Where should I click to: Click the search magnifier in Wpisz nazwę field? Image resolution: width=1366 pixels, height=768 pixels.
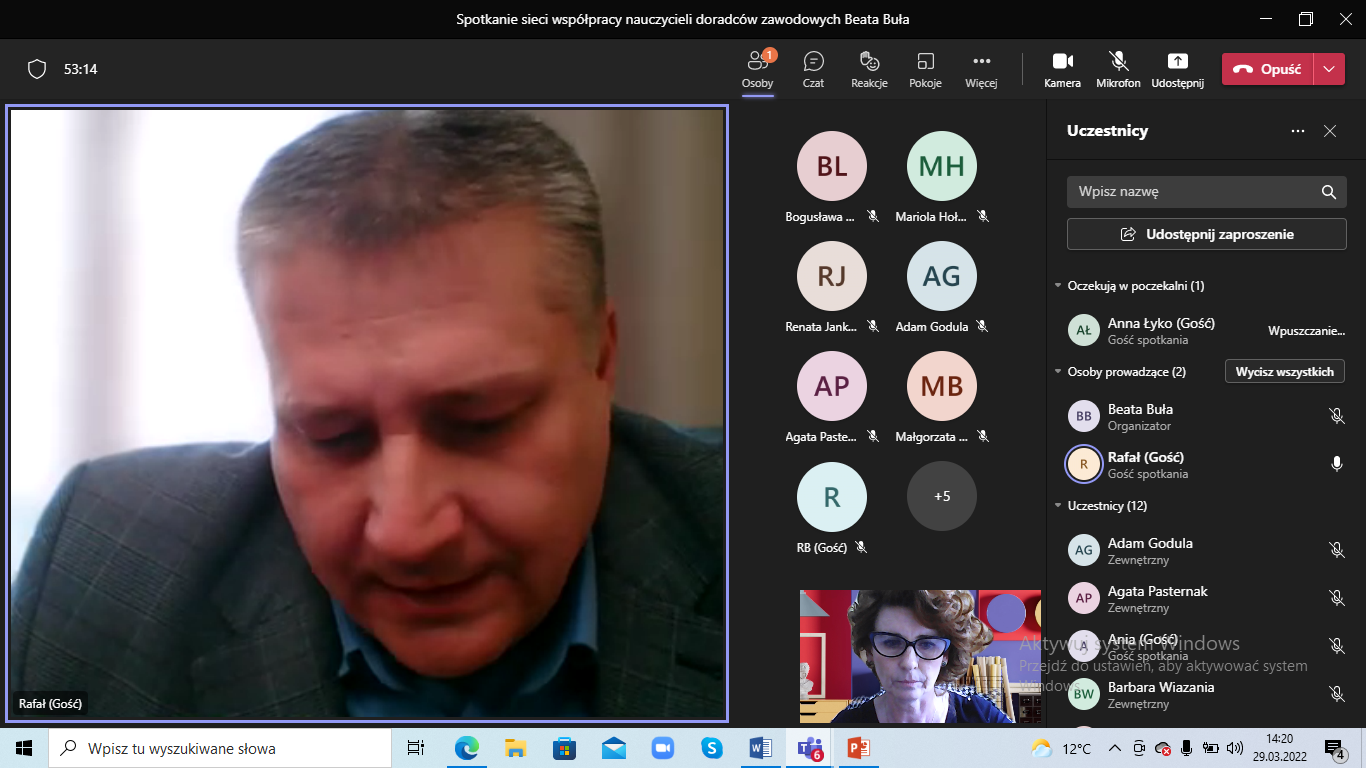[x=1328, y=192]
